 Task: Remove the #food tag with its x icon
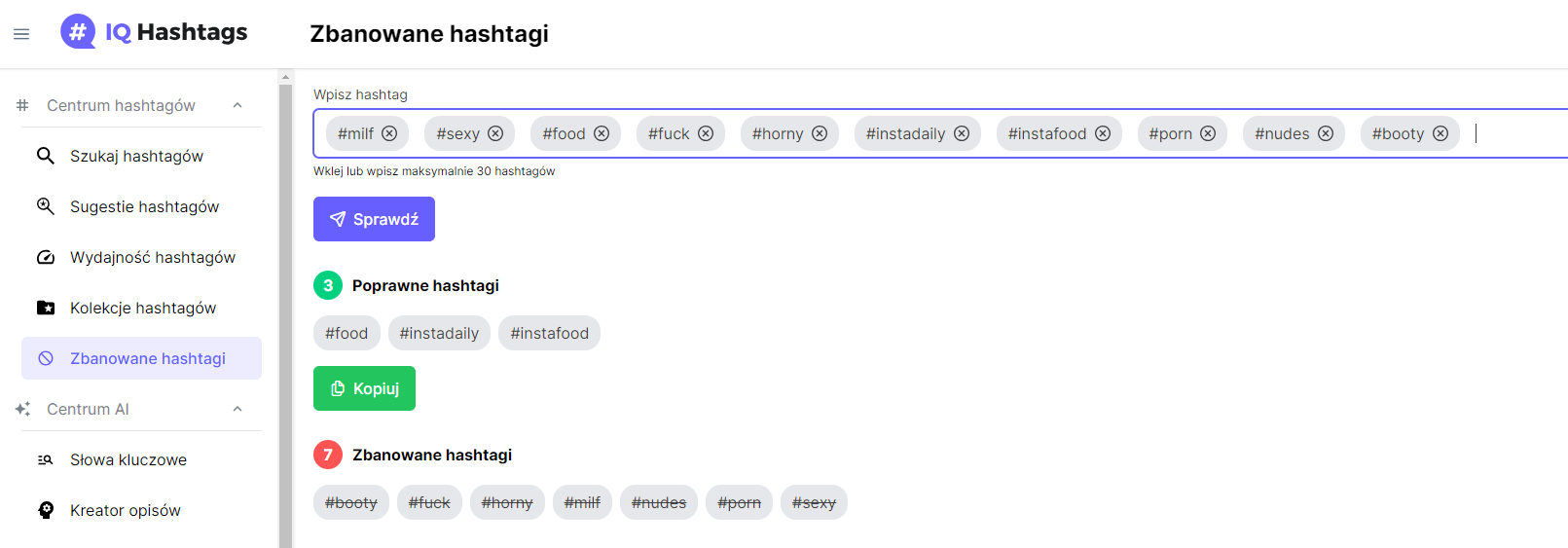(602, 133)
